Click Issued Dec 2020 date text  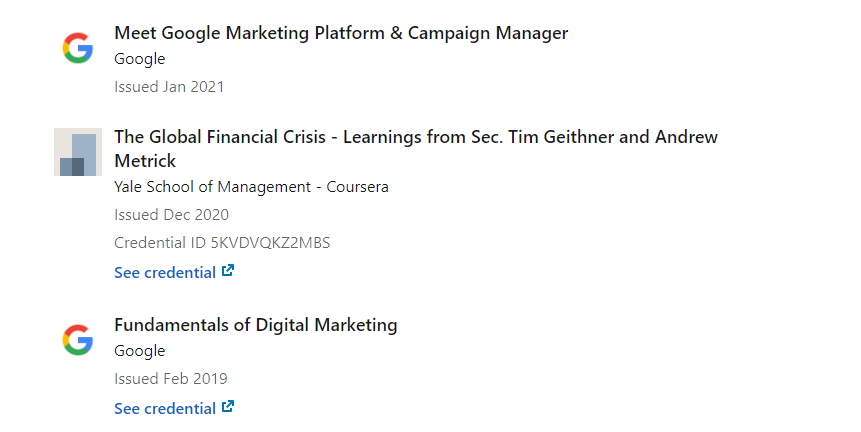171,215
